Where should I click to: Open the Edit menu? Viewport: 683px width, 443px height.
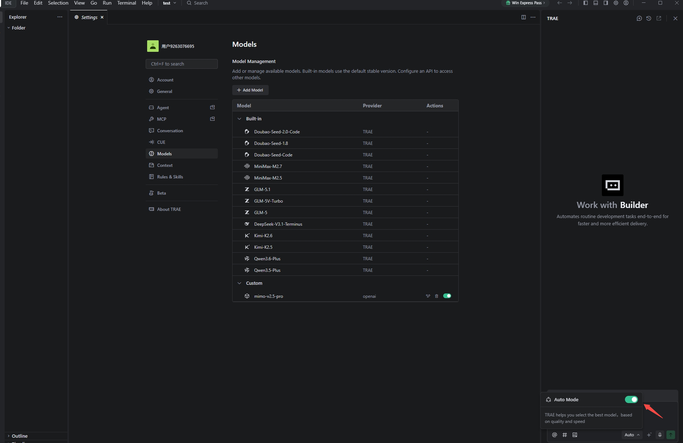click(38, 3)
